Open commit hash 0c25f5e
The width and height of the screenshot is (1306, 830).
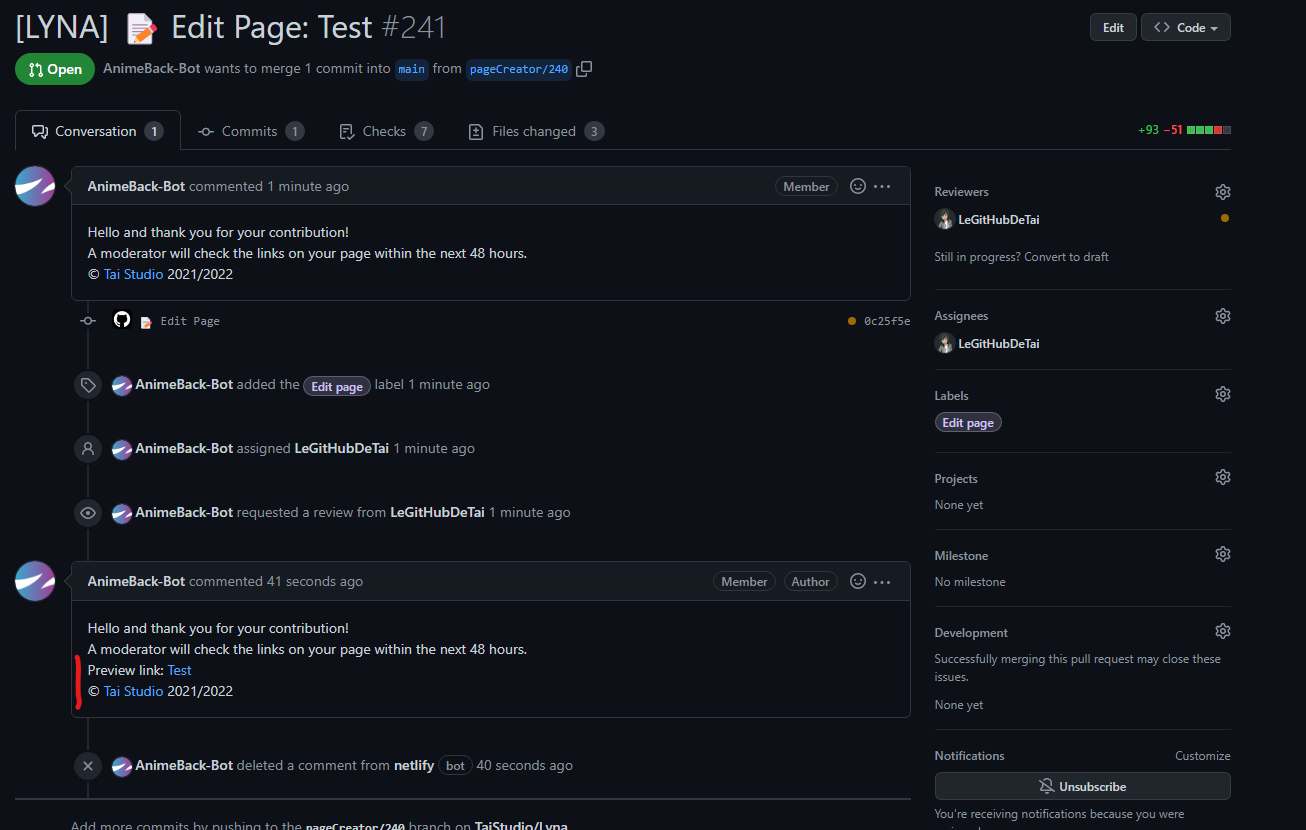tap(887, 321)
